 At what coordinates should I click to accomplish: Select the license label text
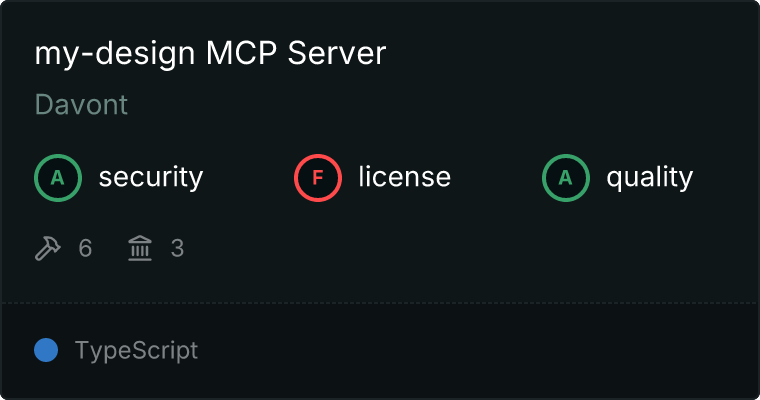click(405, 176)
